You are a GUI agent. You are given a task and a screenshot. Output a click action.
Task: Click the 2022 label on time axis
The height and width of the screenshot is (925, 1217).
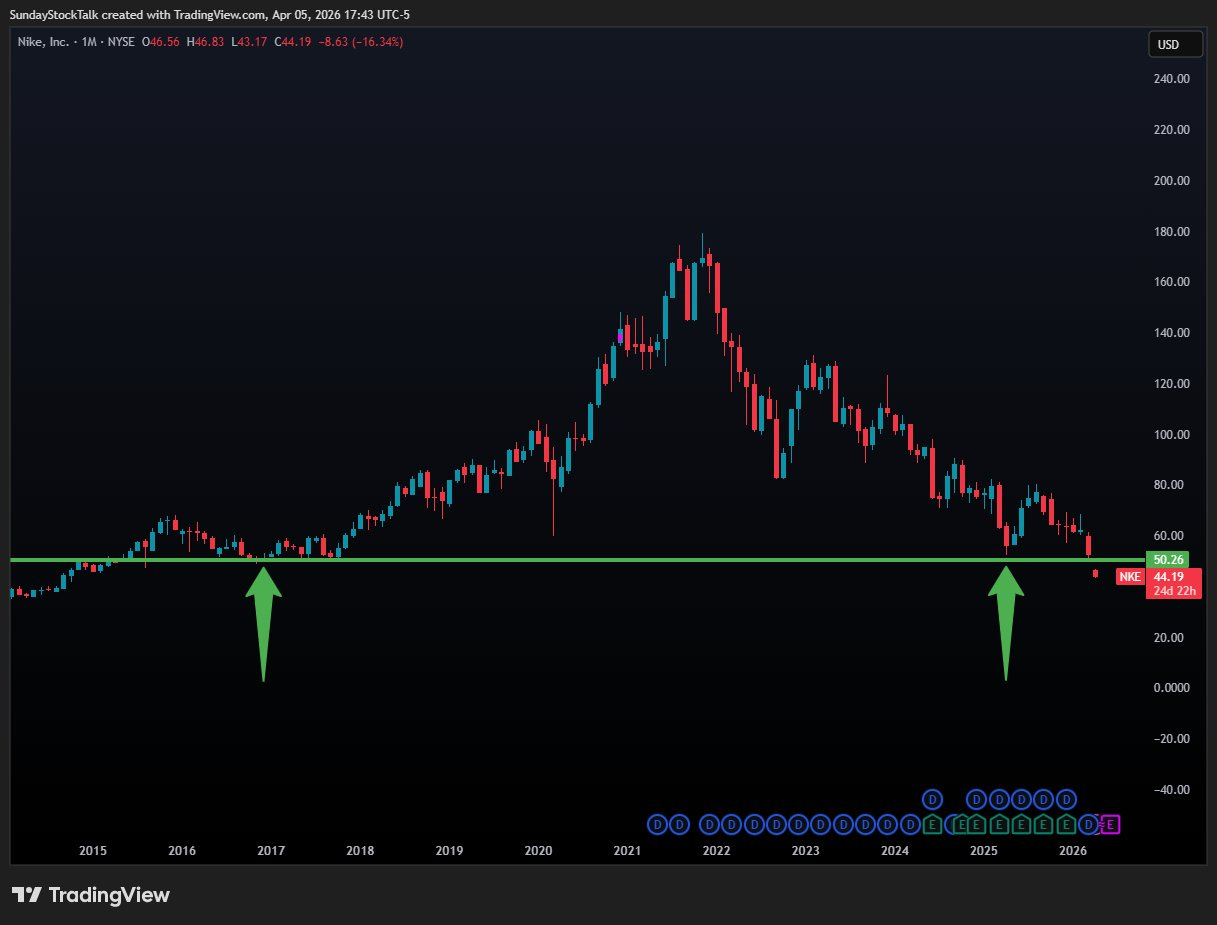point(716,851)
